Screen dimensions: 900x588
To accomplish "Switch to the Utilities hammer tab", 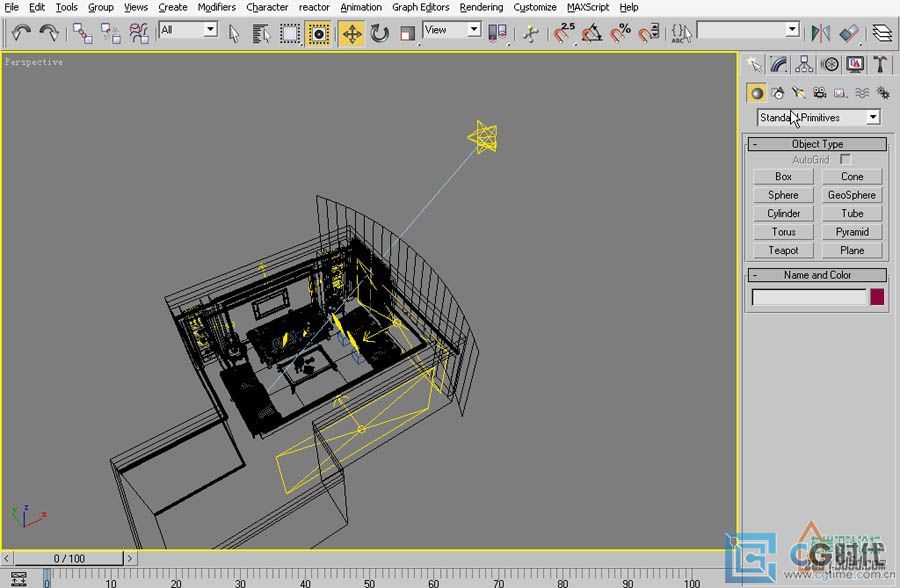I will point(880,64).
